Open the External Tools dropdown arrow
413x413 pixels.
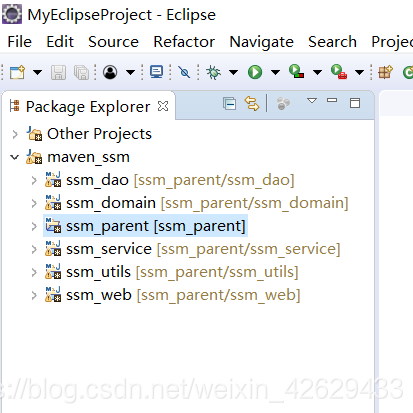[359, 72]
